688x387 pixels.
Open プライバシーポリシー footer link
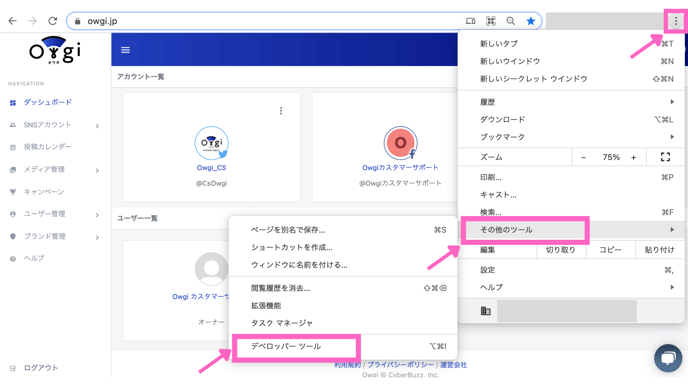coord(401,365)
